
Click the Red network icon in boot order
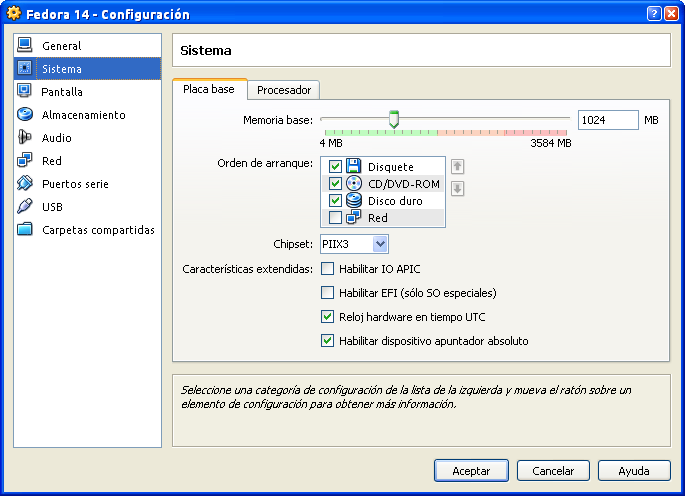[x=353, y=217]
